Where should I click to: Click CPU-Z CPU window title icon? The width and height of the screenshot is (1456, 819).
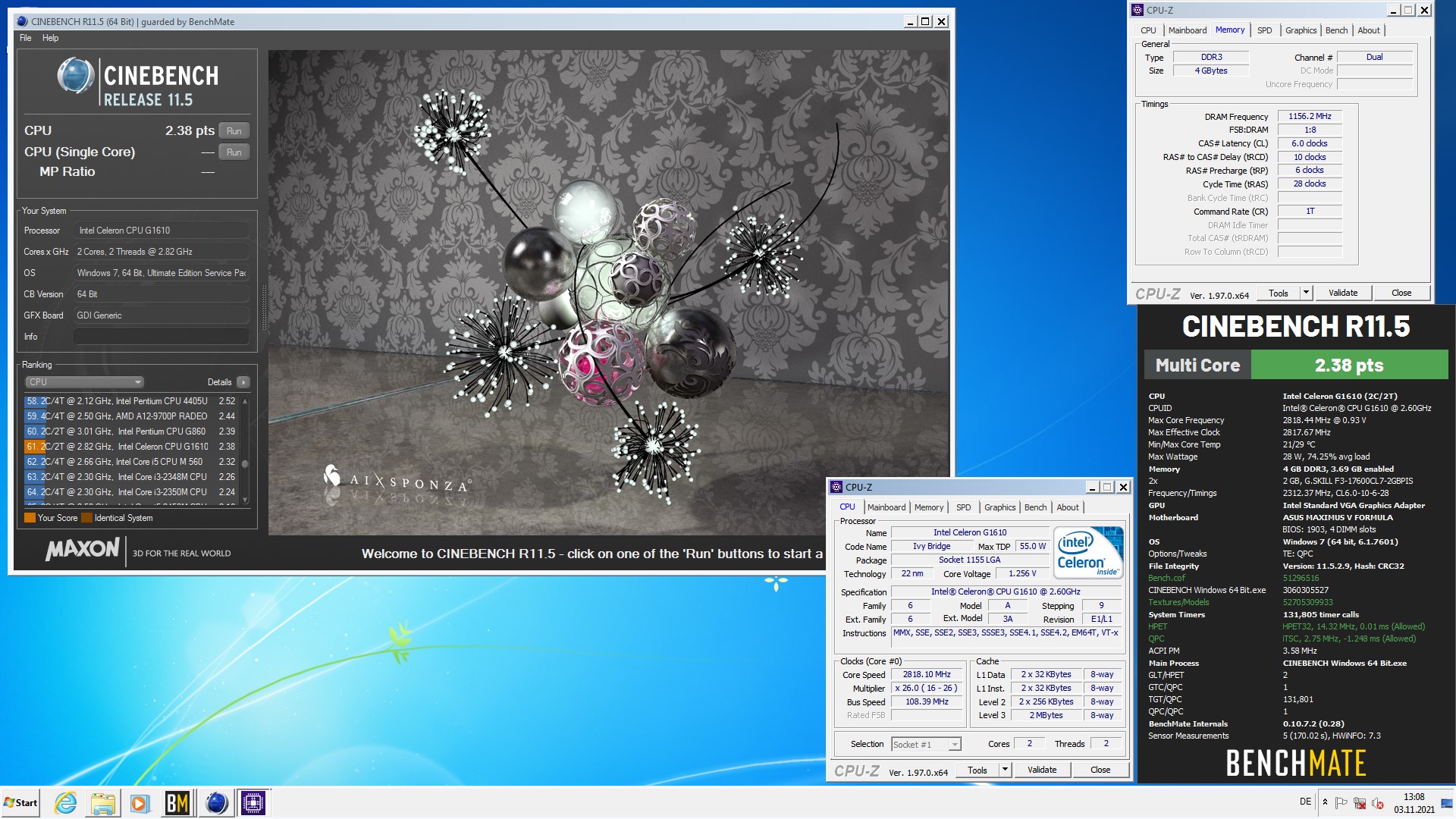[x=836, y=487]
